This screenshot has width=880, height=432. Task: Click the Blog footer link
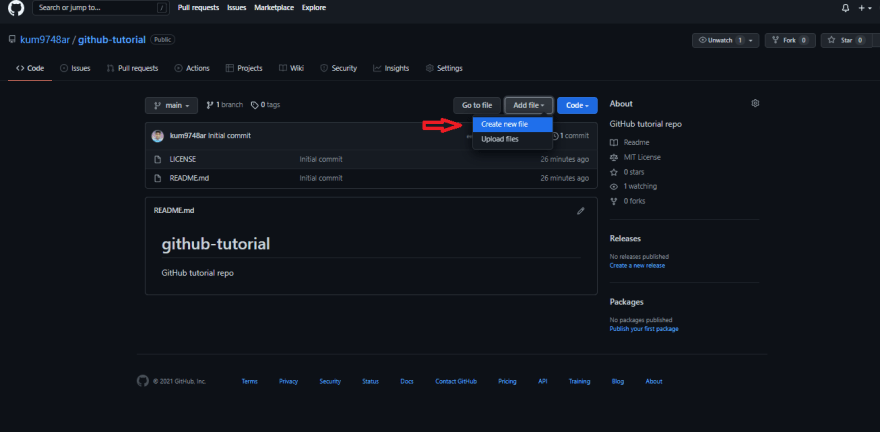618,382
